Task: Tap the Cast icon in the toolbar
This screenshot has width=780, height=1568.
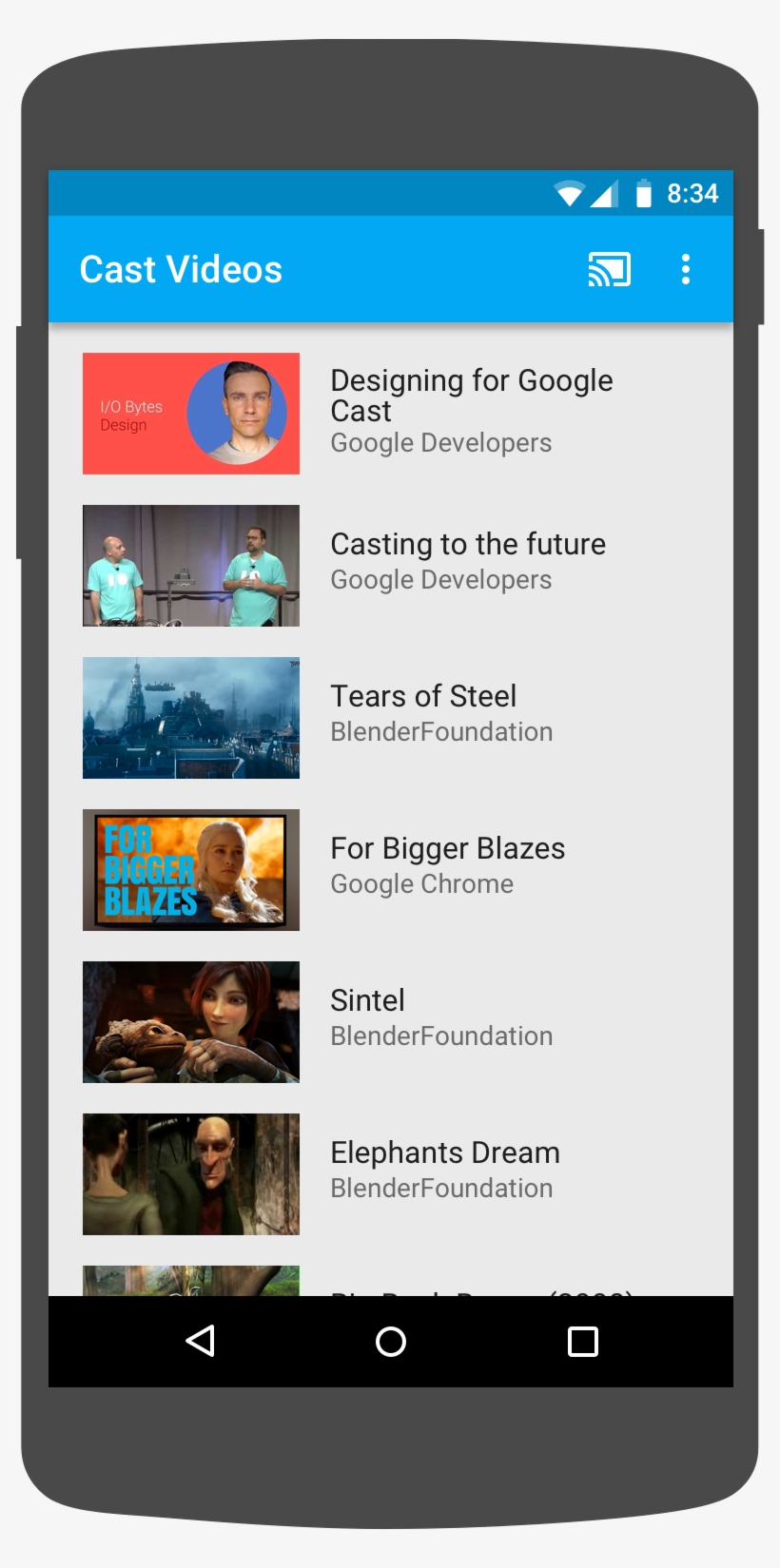Action: coord(609,270)
